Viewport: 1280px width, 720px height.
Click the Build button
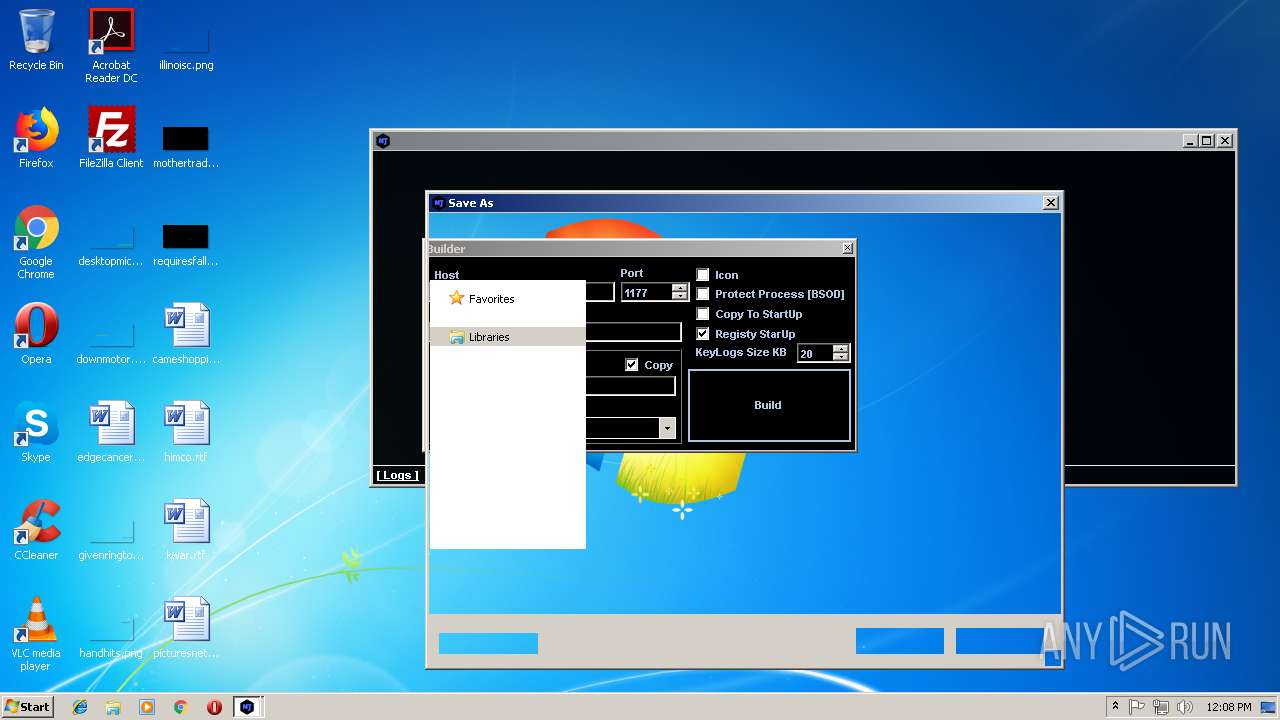coord(769,405)
